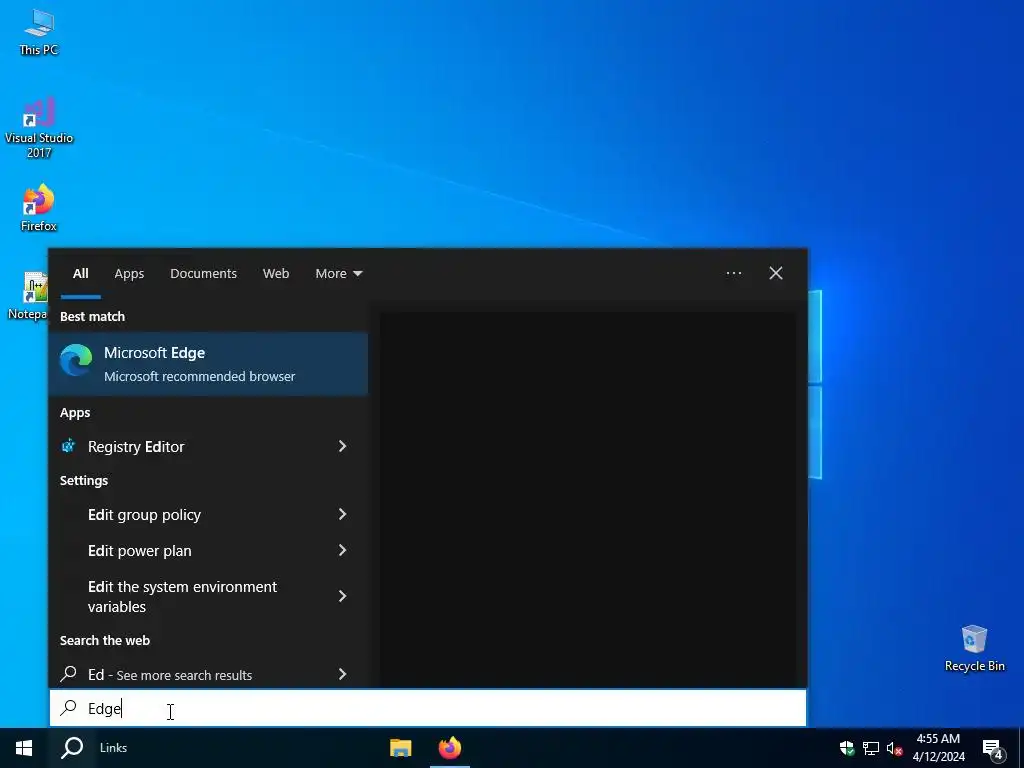Expand Edit power plan arrow
Image resolution: width=1024 pixels, height=768 pixels.
coord(342,550)
